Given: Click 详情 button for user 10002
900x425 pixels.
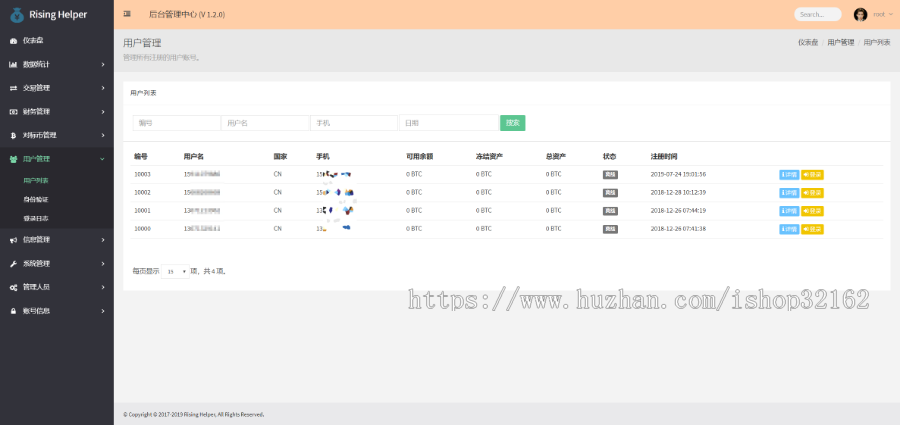Looking at the screenshot, I should [789, 193].
